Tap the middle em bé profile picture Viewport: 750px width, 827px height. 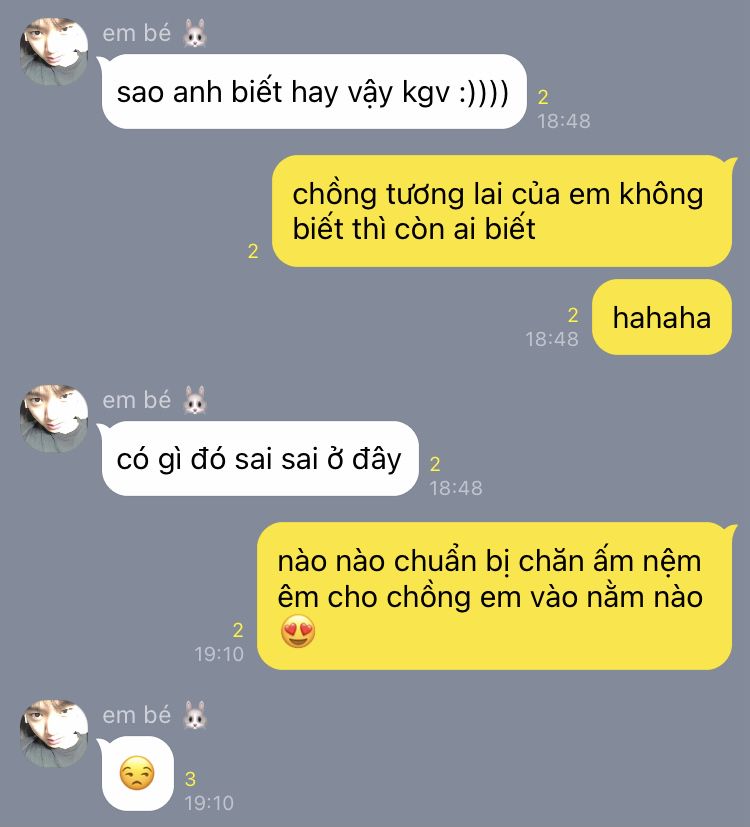click(x=54, y=418)
